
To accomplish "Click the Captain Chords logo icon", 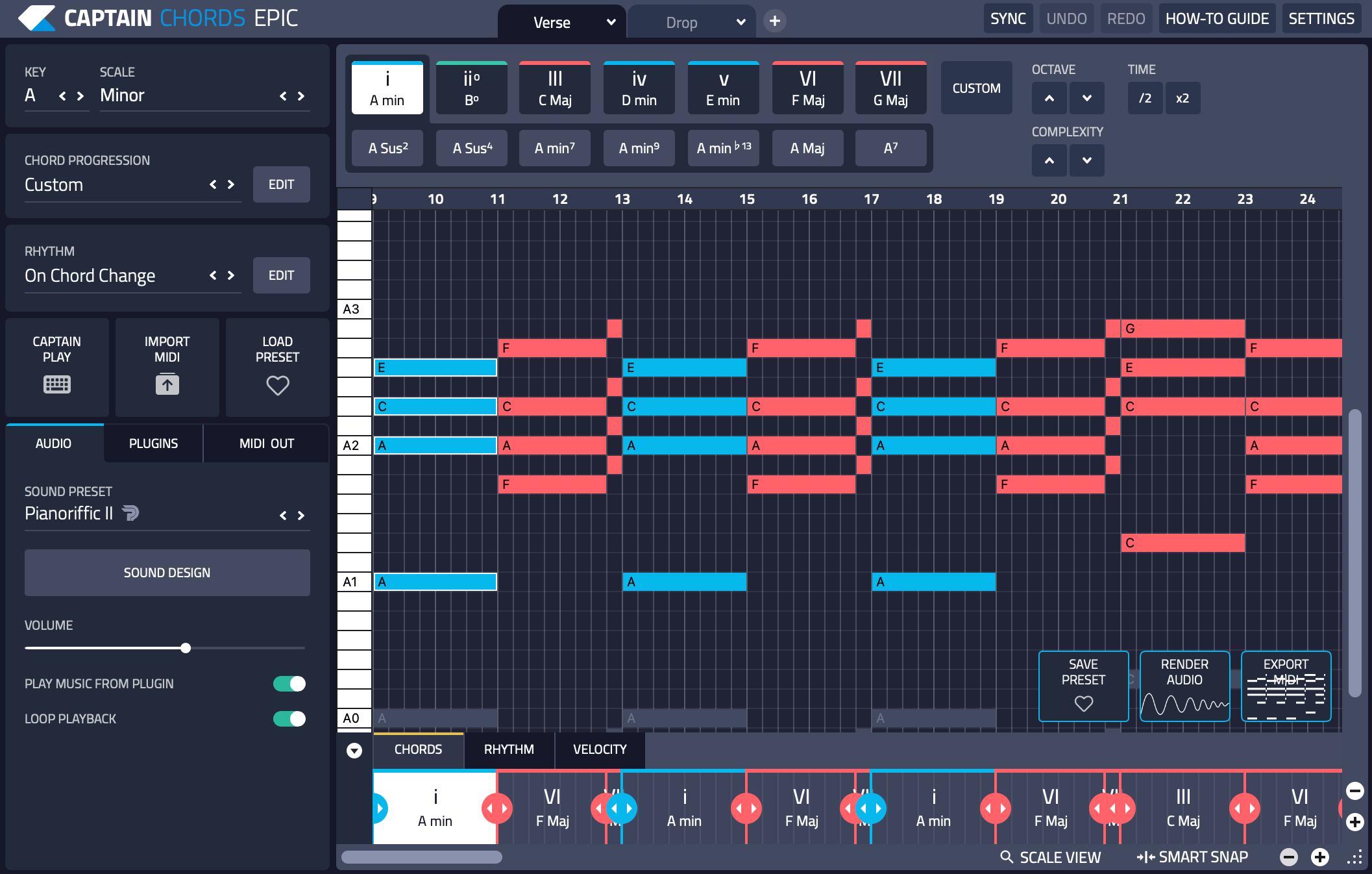I will (36, 18).
